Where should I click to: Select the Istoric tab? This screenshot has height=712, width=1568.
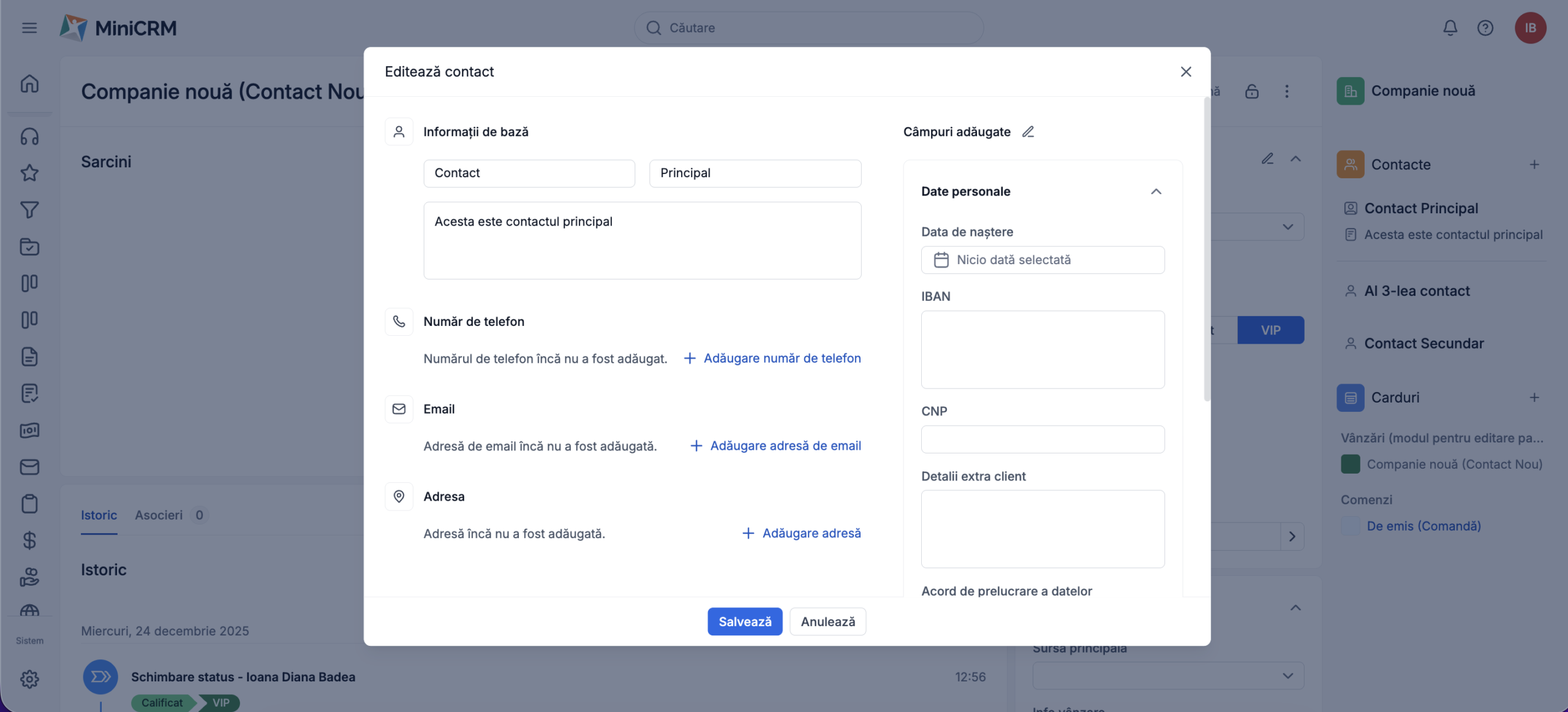coord(99,515)
